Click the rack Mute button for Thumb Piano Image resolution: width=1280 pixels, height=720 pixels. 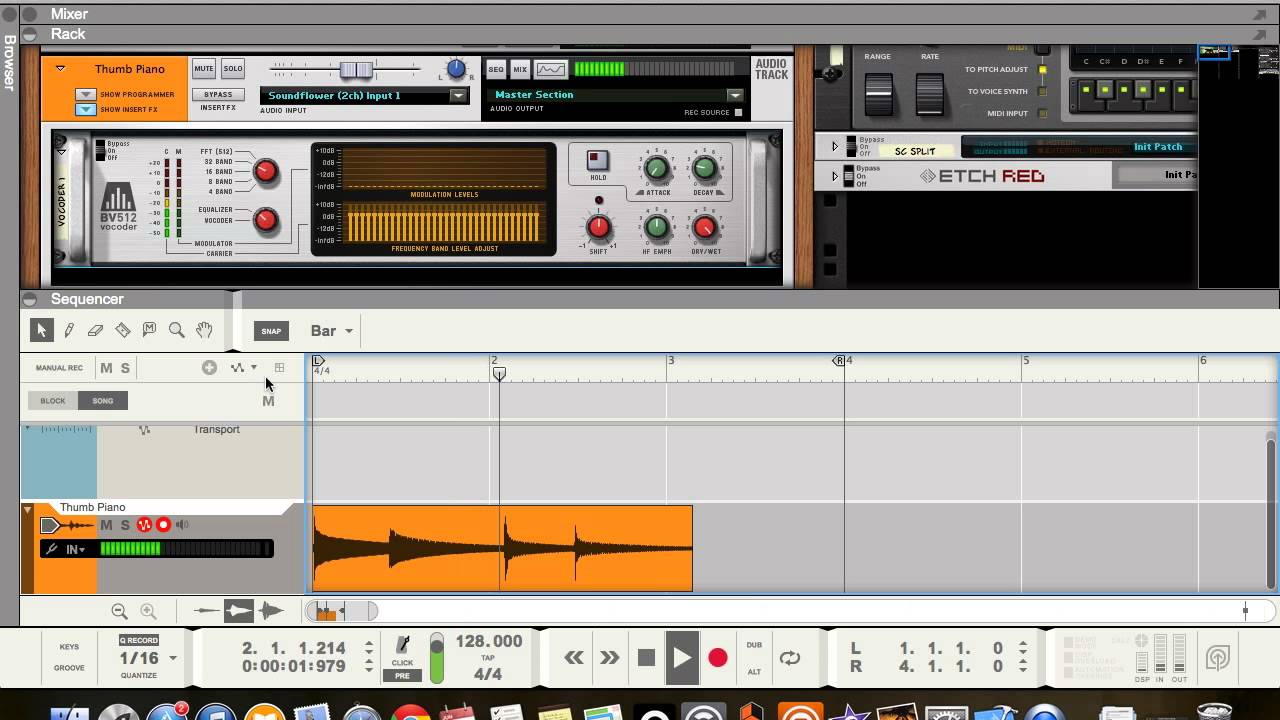click(204, 69)
